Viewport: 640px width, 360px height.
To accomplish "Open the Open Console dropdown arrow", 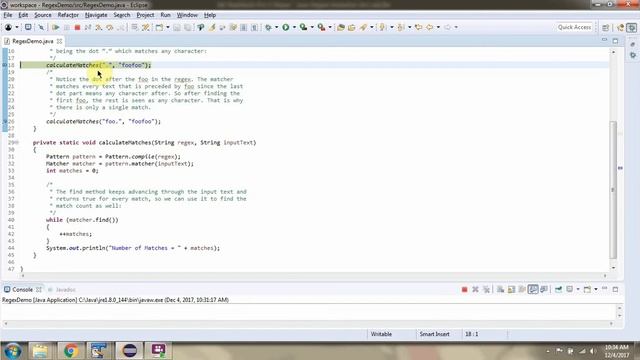I will click(x=596, y=289).
